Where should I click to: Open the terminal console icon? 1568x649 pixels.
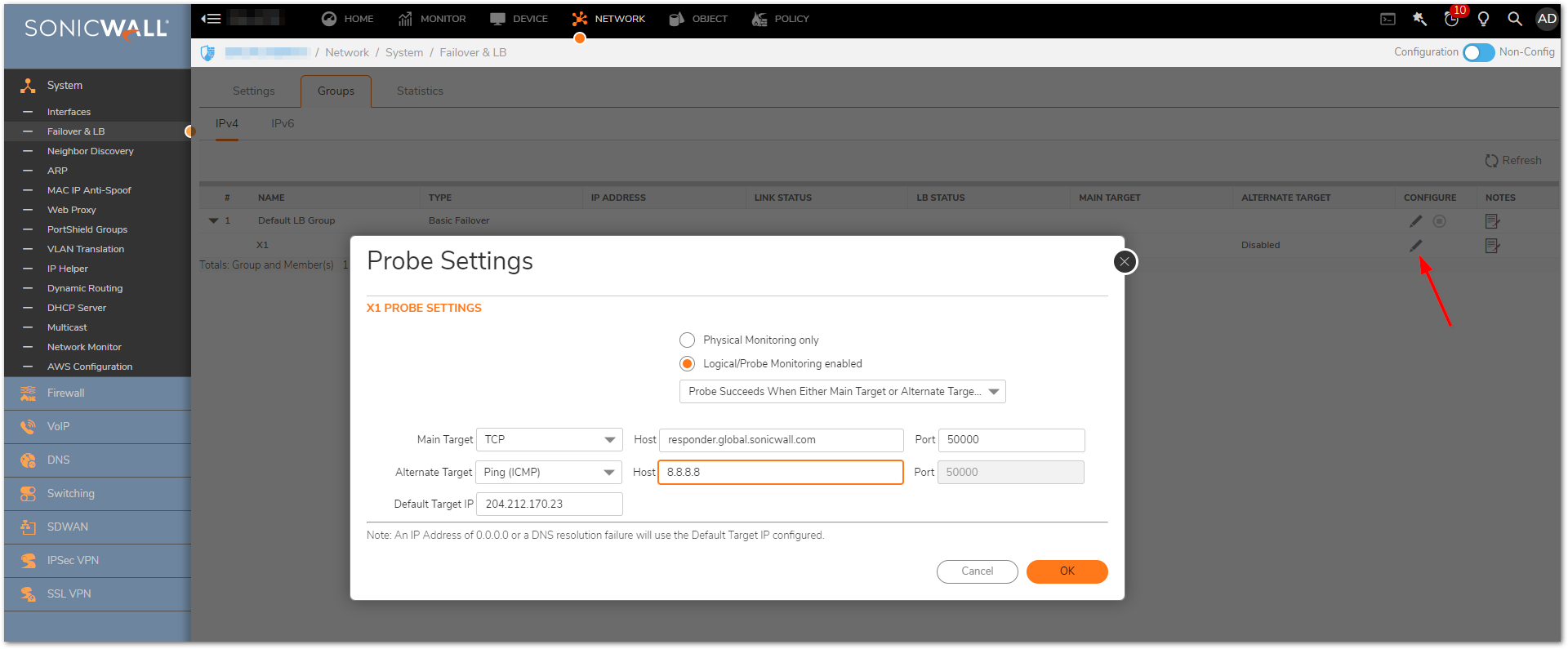tap(1388, 19)
